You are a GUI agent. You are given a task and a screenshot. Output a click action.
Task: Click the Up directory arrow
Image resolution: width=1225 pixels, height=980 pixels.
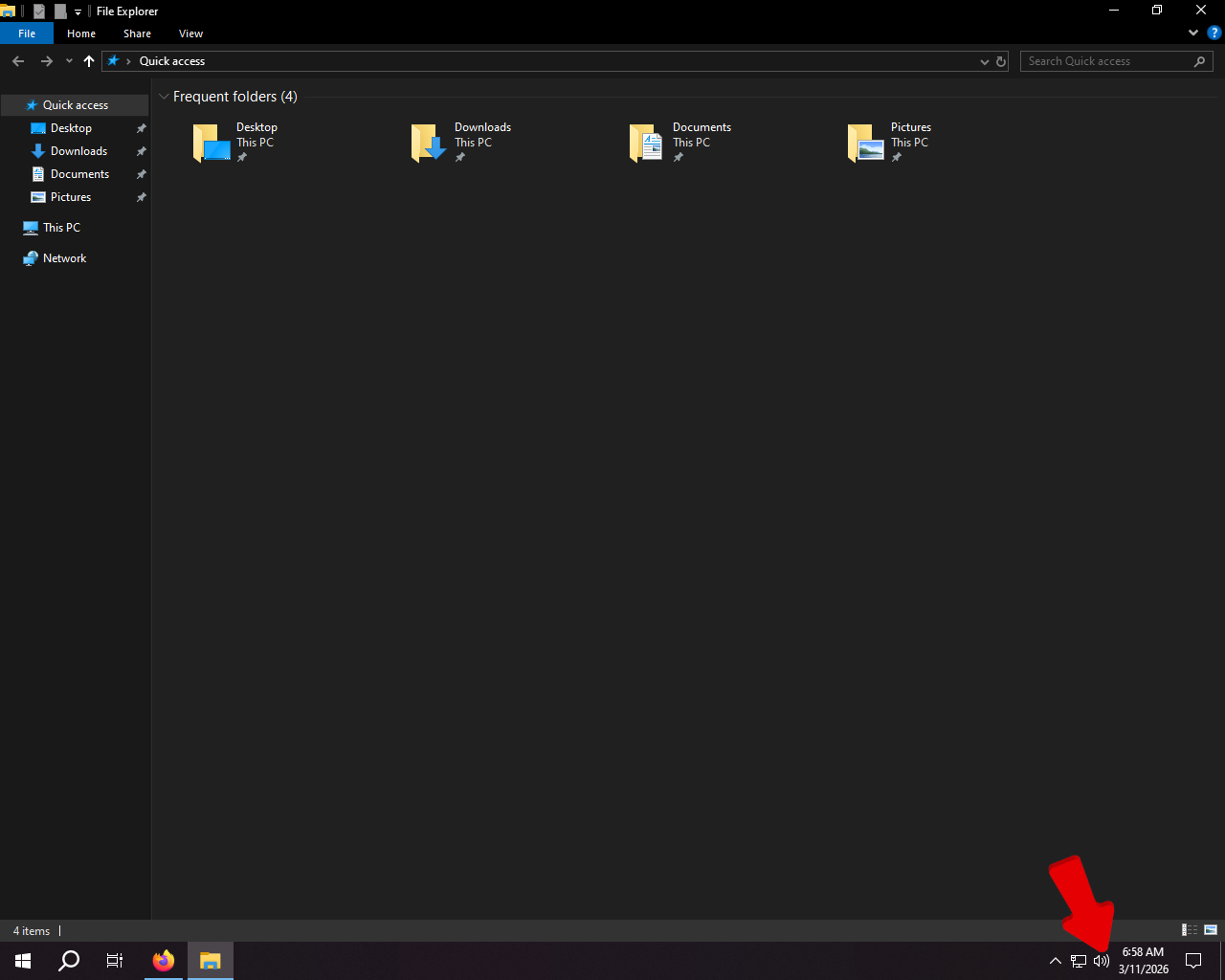[x=89, y=61]
